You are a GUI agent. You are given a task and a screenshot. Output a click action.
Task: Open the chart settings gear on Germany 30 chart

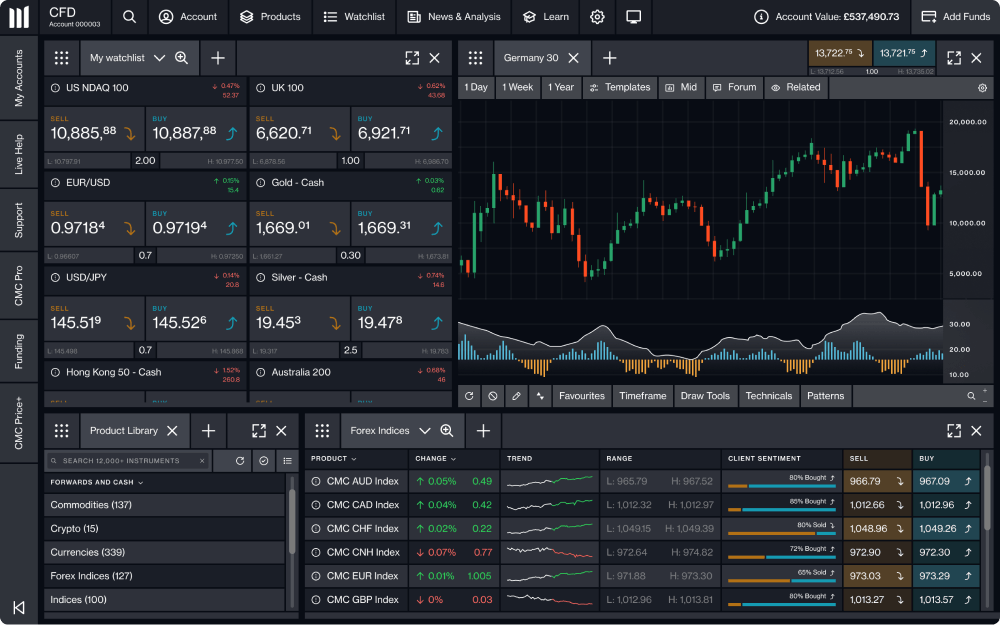[x=982, y=88]
